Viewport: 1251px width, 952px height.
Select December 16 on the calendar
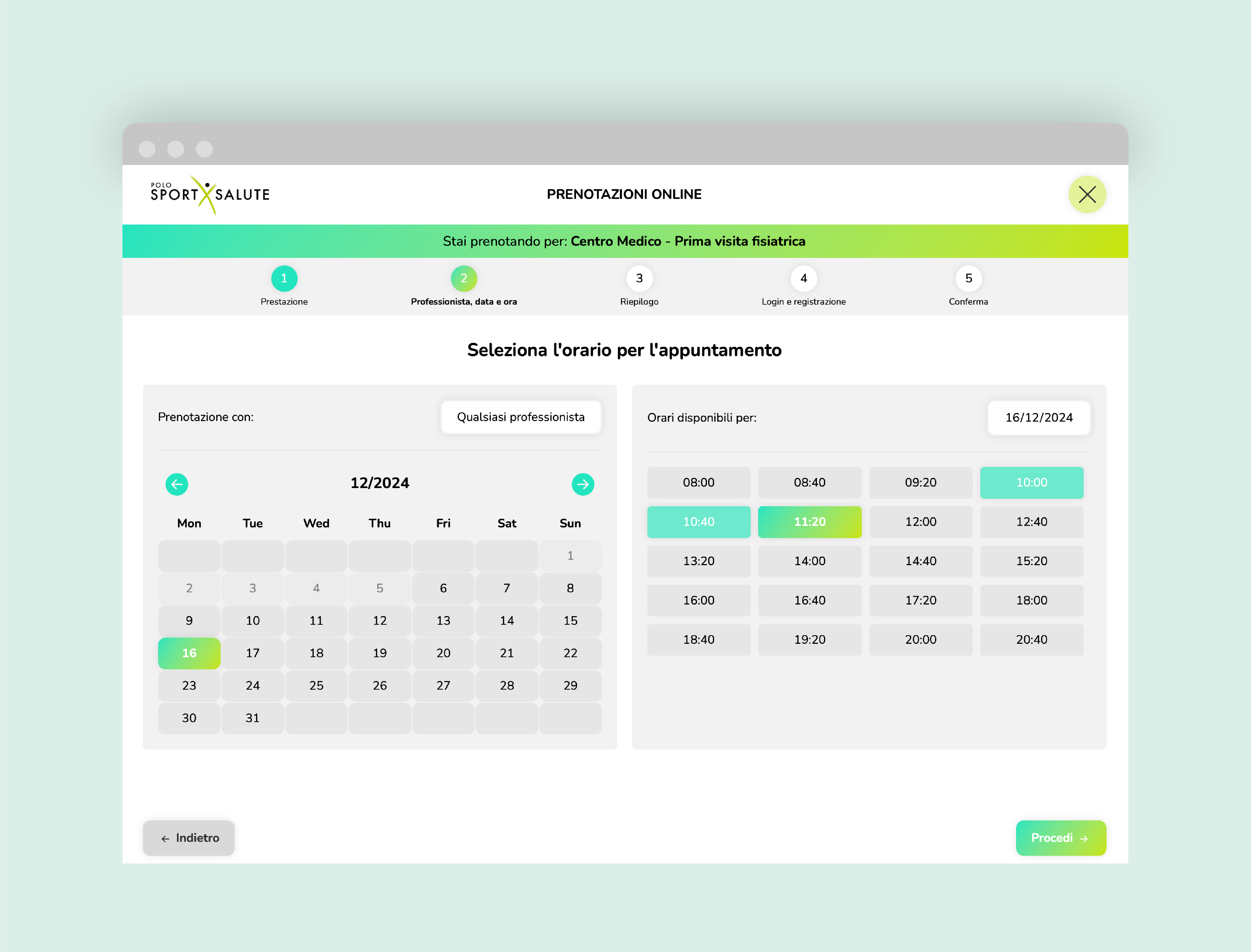point(189,653)
